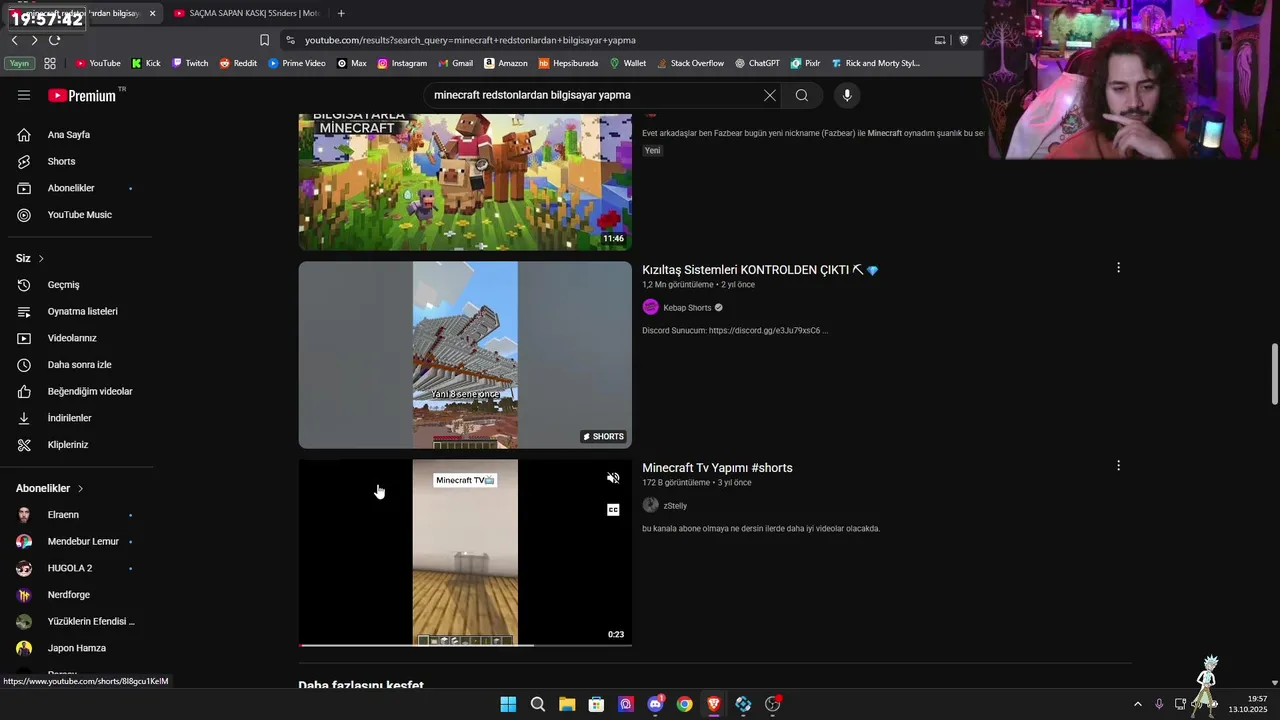Toggle captions on the preview video
Screen dimensions: 1280x720
click(613, 510)
